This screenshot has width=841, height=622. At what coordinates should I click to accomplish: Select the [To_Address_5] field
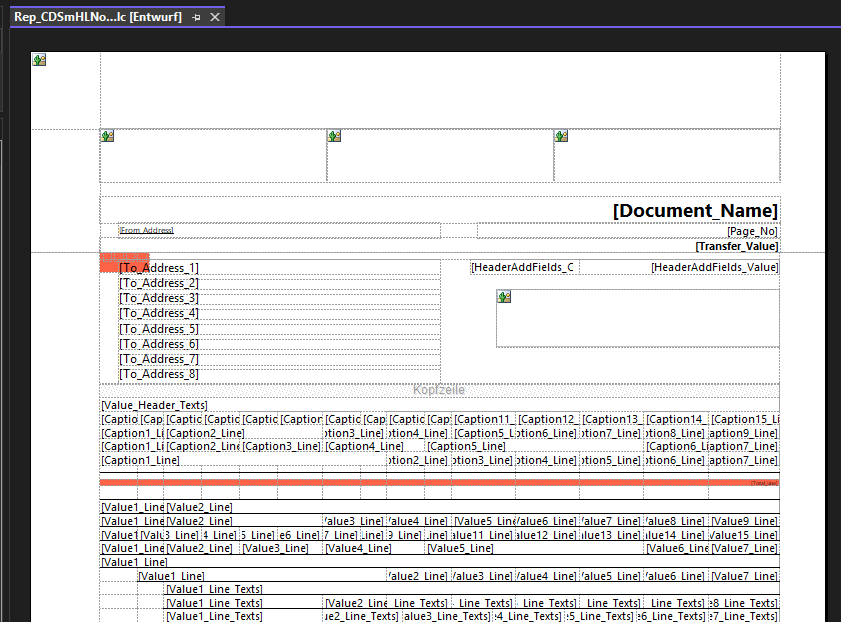pyautogui.click(x=279, y=329)
